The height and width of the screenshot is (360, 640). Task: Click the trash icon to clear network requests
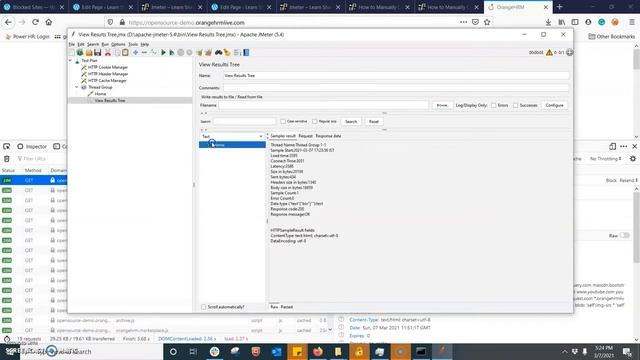7,159
